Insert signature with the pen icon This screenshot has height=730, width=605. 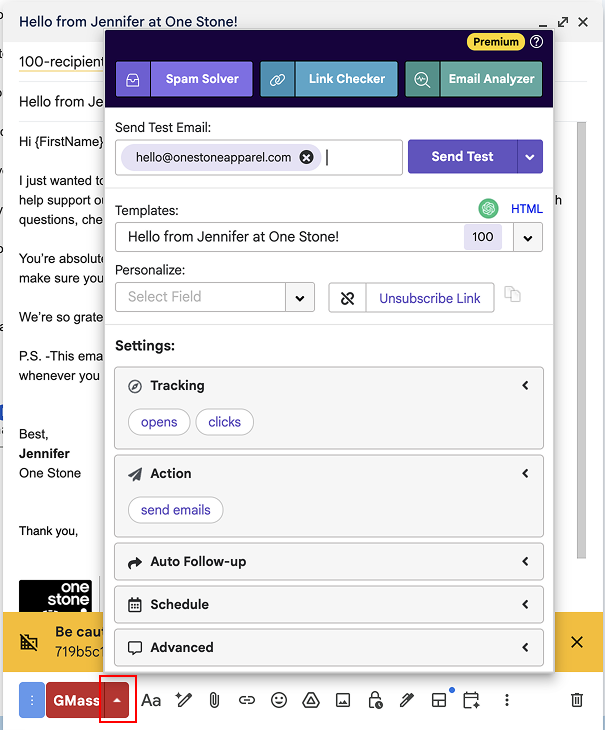[406, 700]
